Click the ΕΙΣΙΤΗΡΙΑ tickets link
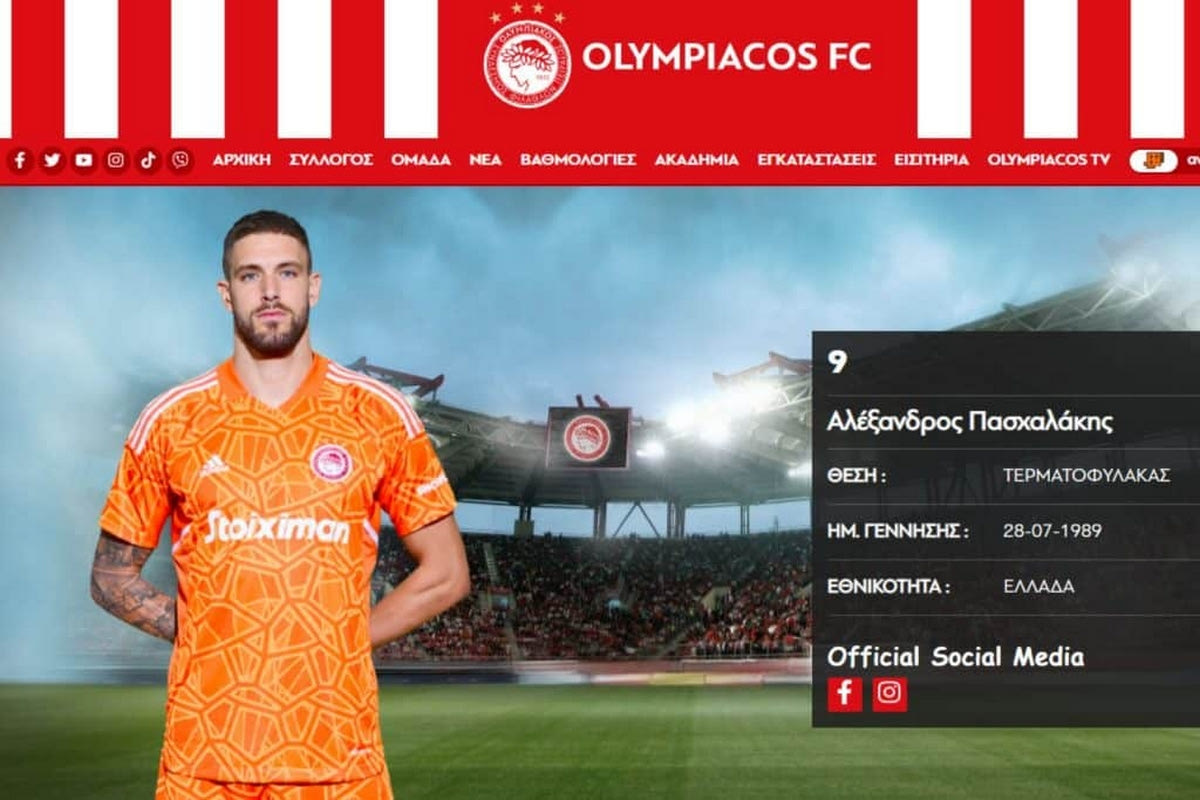Screen dimensions: 1200x800 click(x=932, y=160)
